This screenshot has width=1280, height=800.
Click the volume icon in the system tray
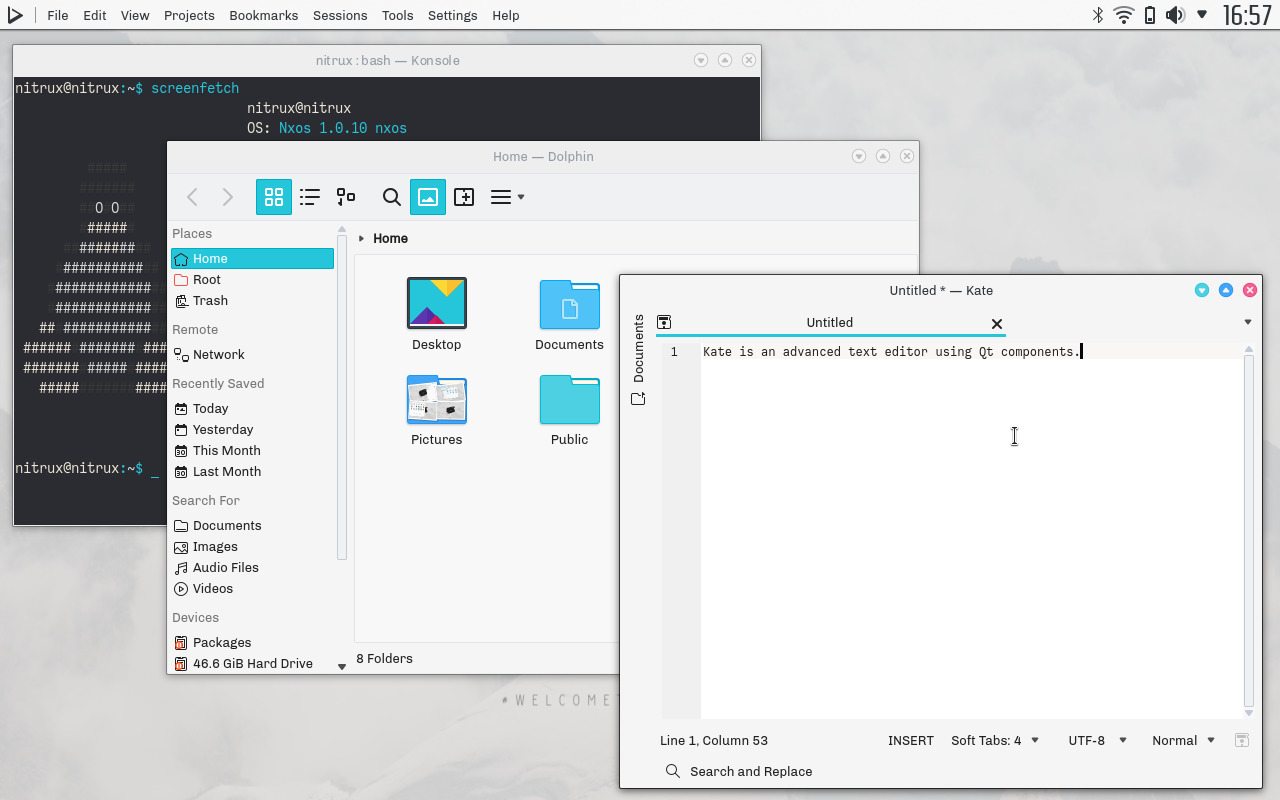click(1175, 15)
